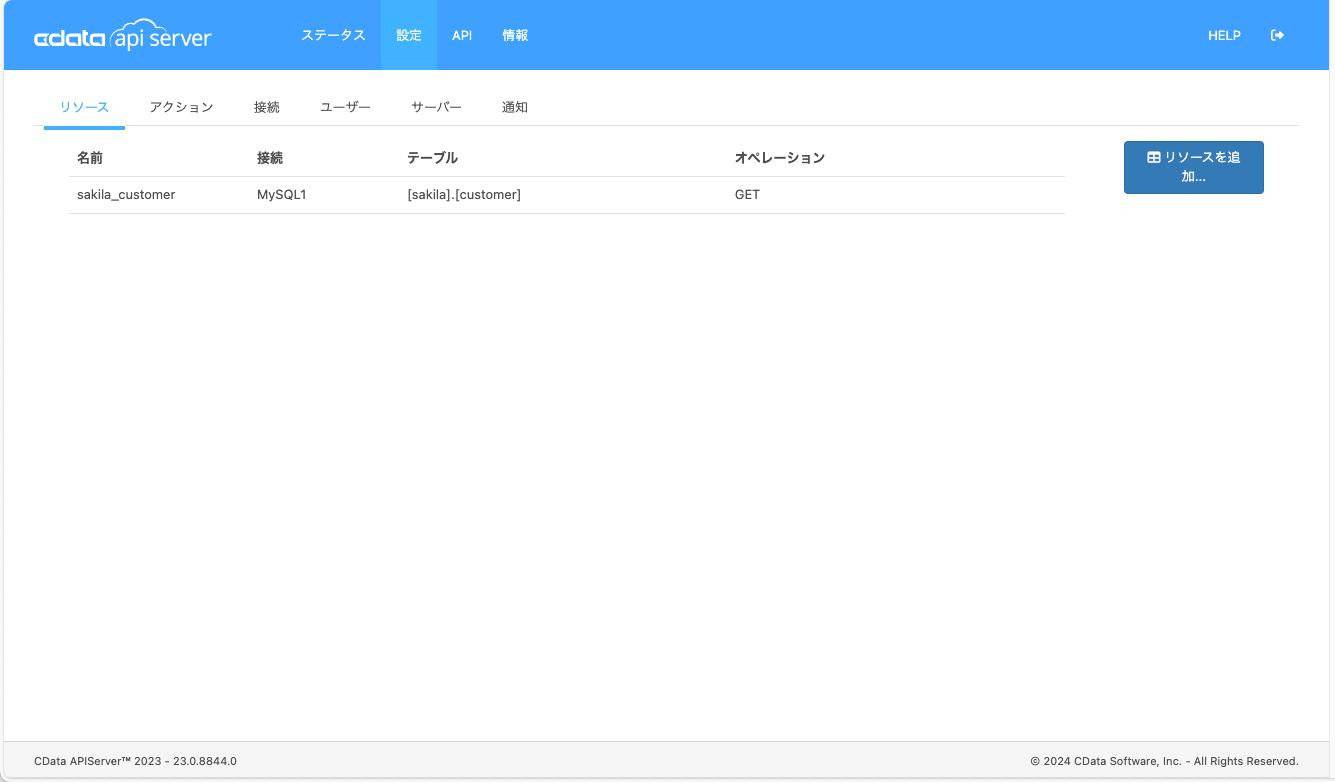This screenshot has height=782, width=1335.
Task: Switch to the 通知 tab
Action: (515, 107)
